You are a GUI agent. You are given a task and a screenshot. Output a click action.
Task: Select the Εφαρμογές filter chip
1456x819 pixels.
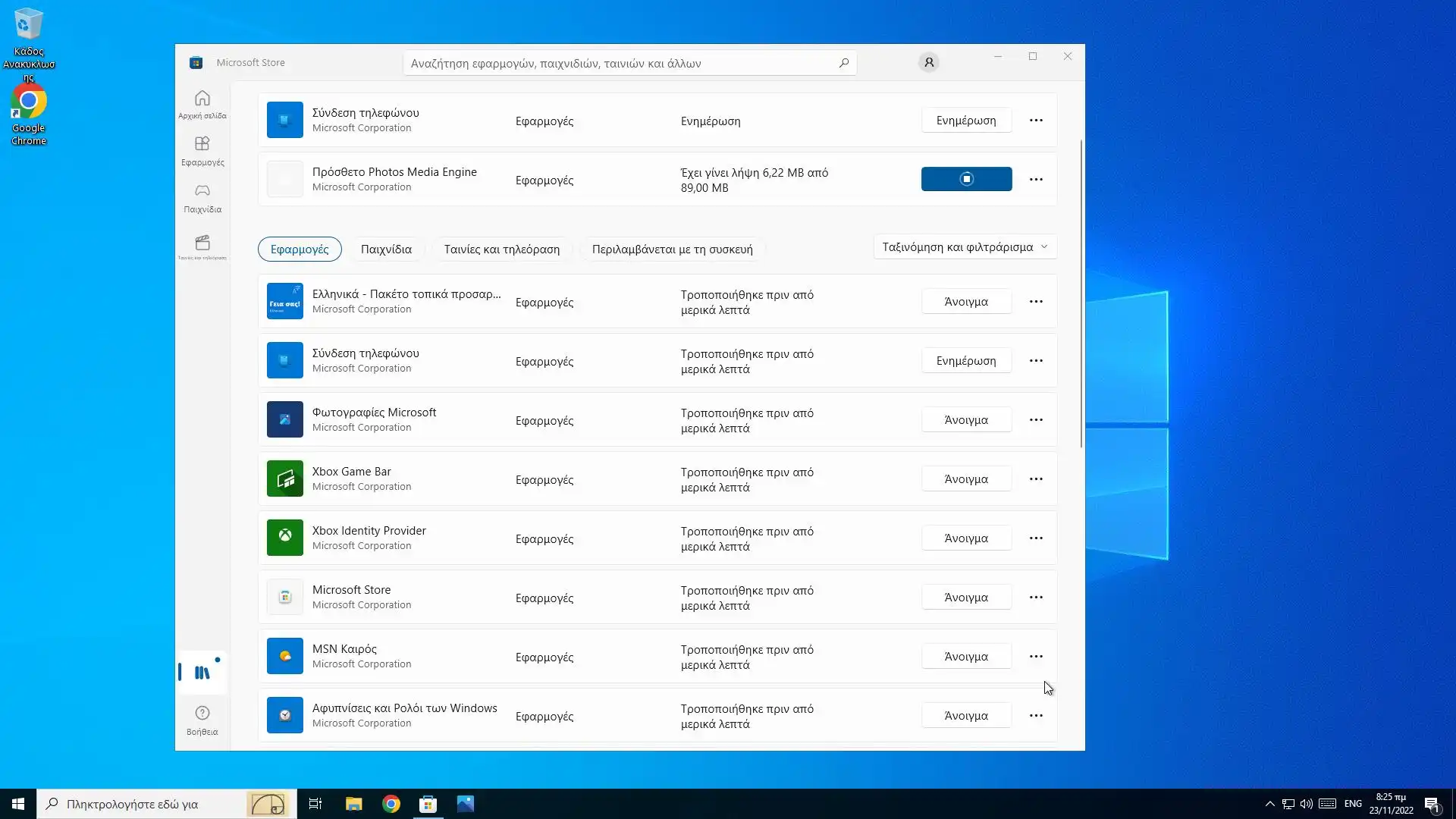click(300, 249)
